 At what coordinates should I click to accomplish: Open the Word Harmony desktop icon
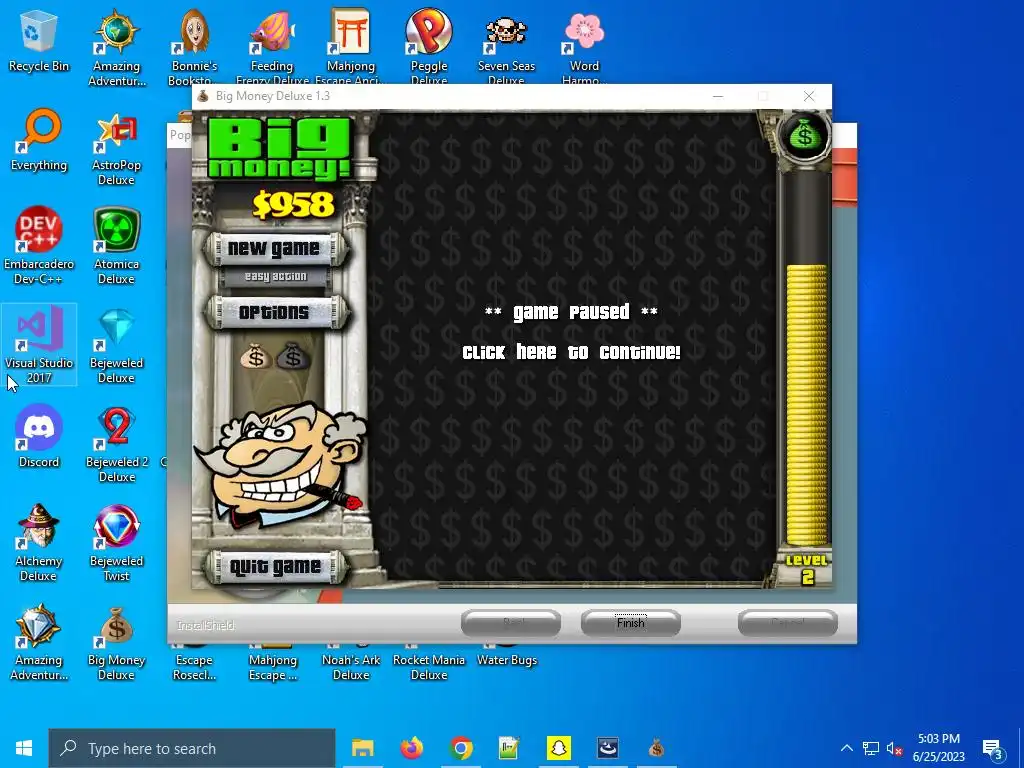click(584, 46)
